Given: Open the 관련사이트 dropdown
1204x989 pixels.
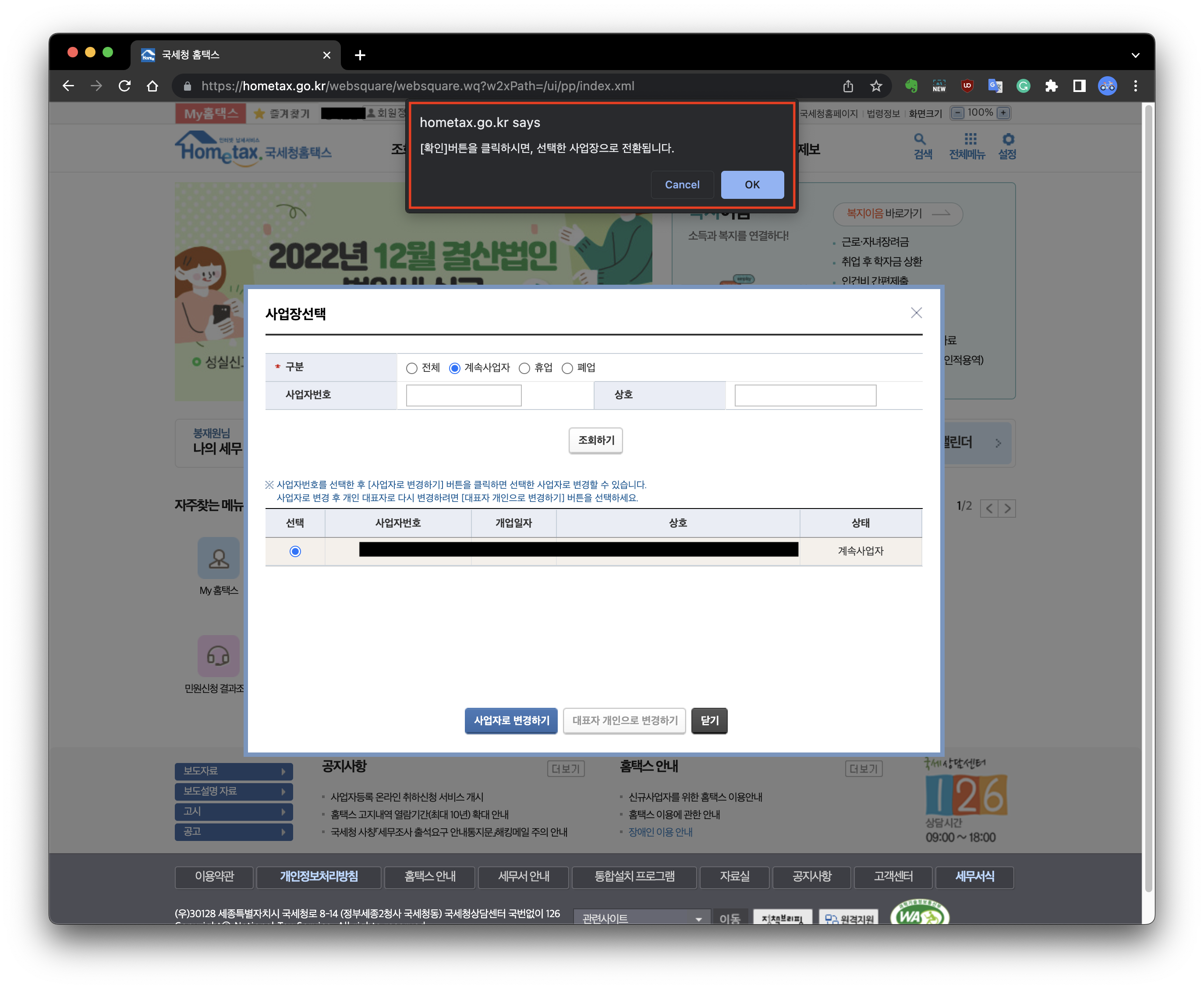Looking at the screenshot, I should click(641, 918).
